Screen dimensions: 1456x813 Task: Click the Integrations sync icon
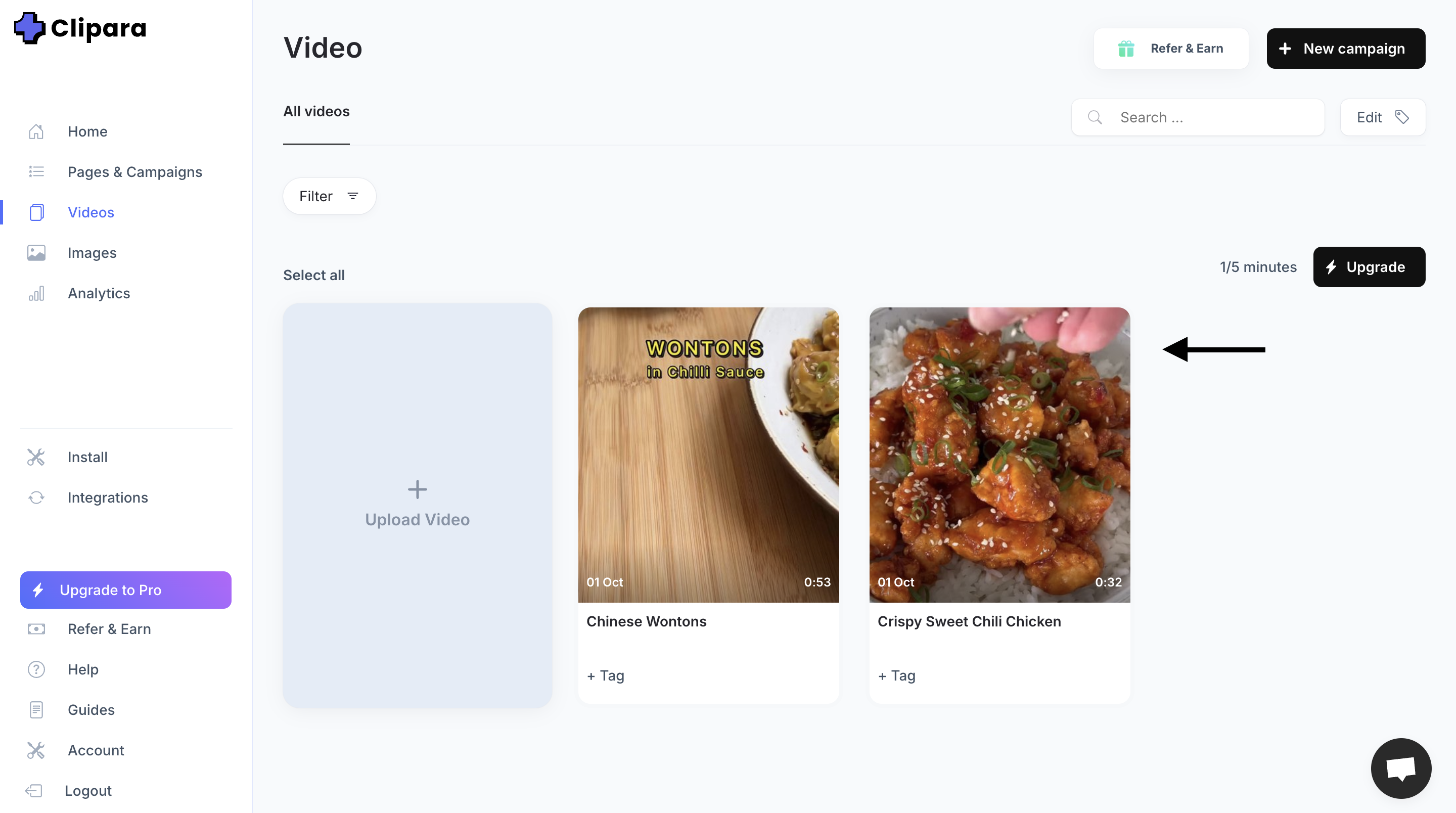click(36, 498)
